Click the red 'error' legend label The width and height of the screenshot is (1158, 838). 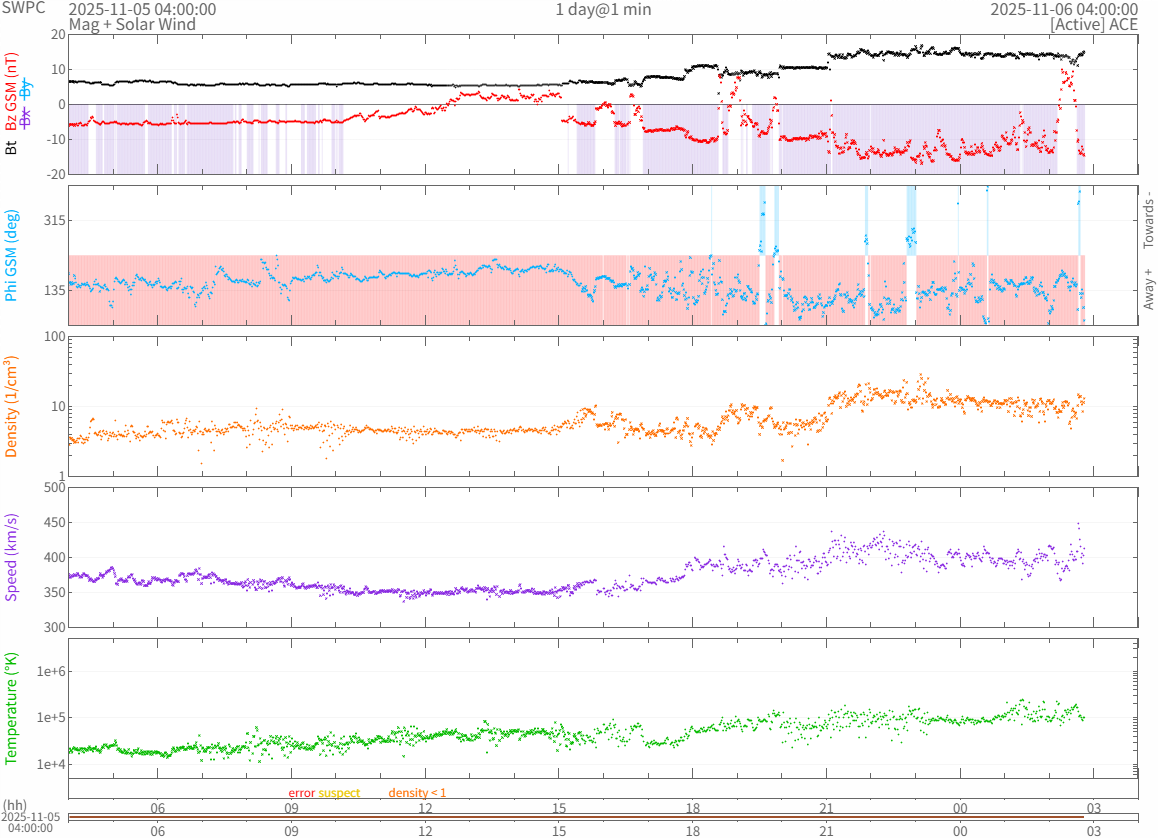(x=301, y=793)
